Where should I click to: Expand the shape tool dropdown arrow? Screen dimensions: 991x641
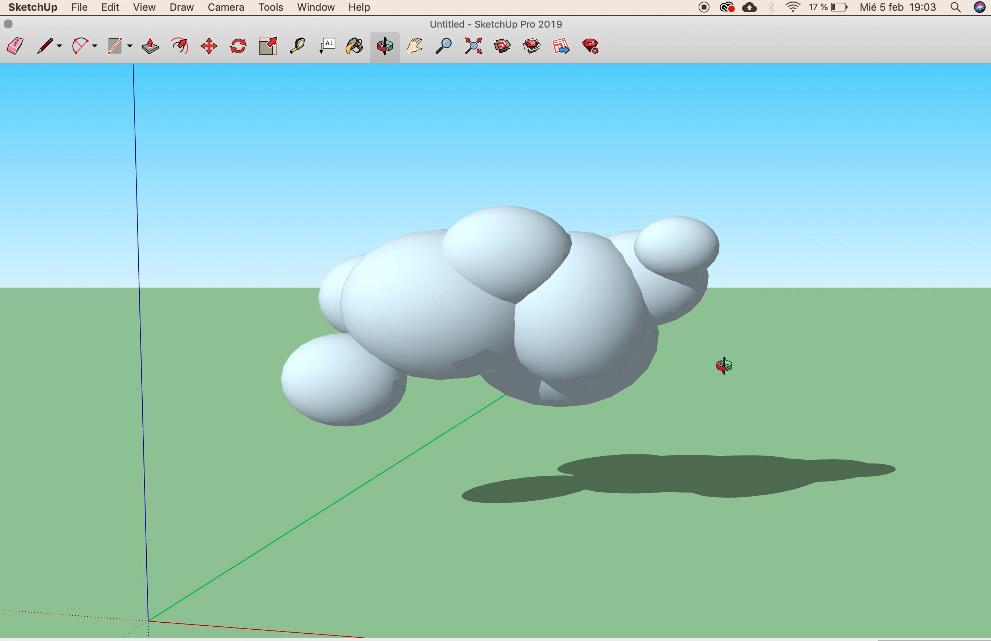click(130, 46)
